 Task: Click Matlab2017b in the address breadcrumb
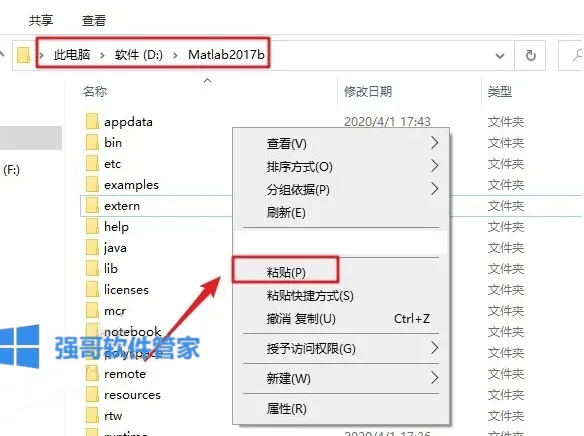tap(226, 55)
